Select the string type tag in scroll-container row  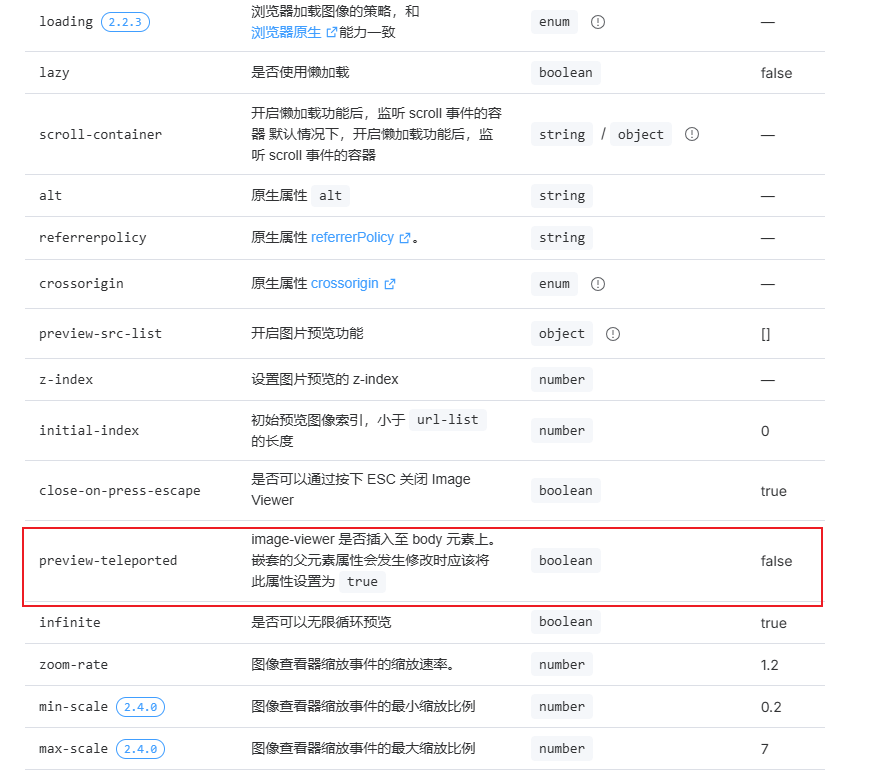(562, 134)
